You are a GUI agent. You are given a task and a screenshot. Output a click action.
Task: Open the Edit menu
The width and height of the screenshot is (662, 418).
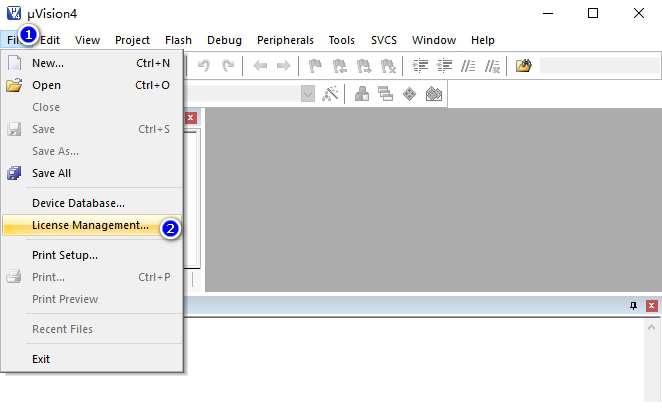[50, 40]
